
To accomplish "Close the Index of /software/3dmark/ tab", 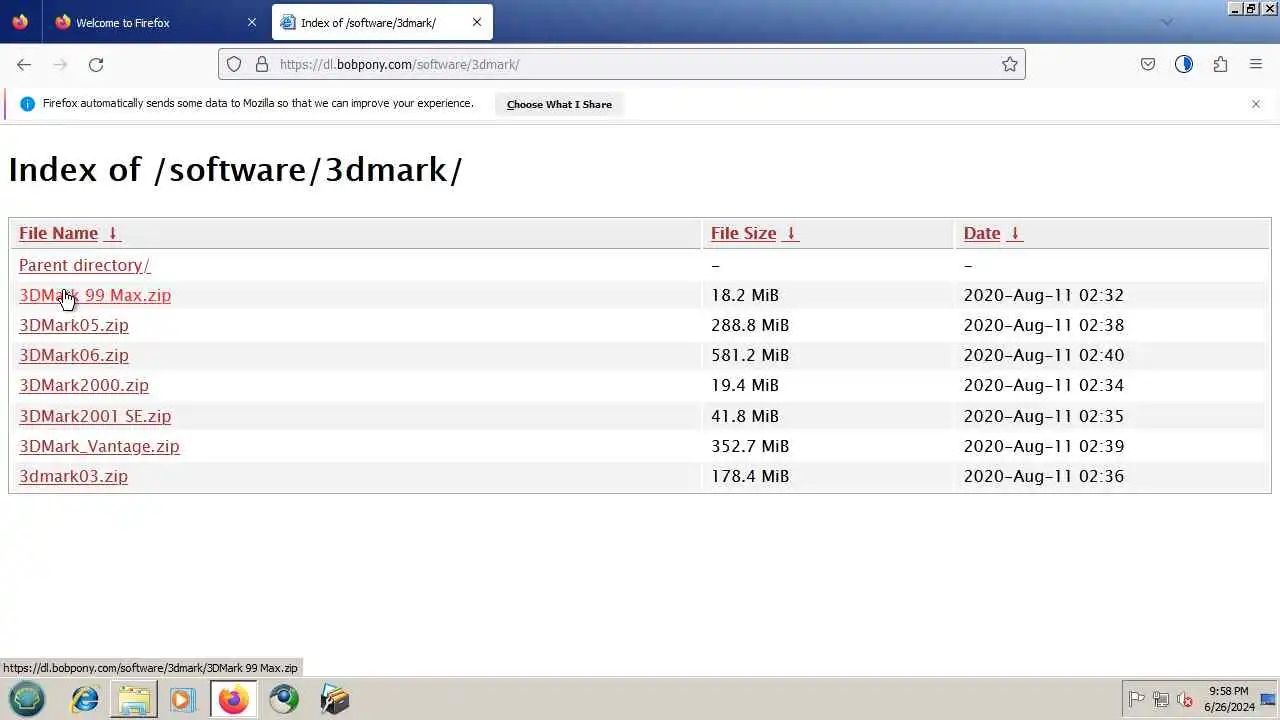I will [477, 22].
